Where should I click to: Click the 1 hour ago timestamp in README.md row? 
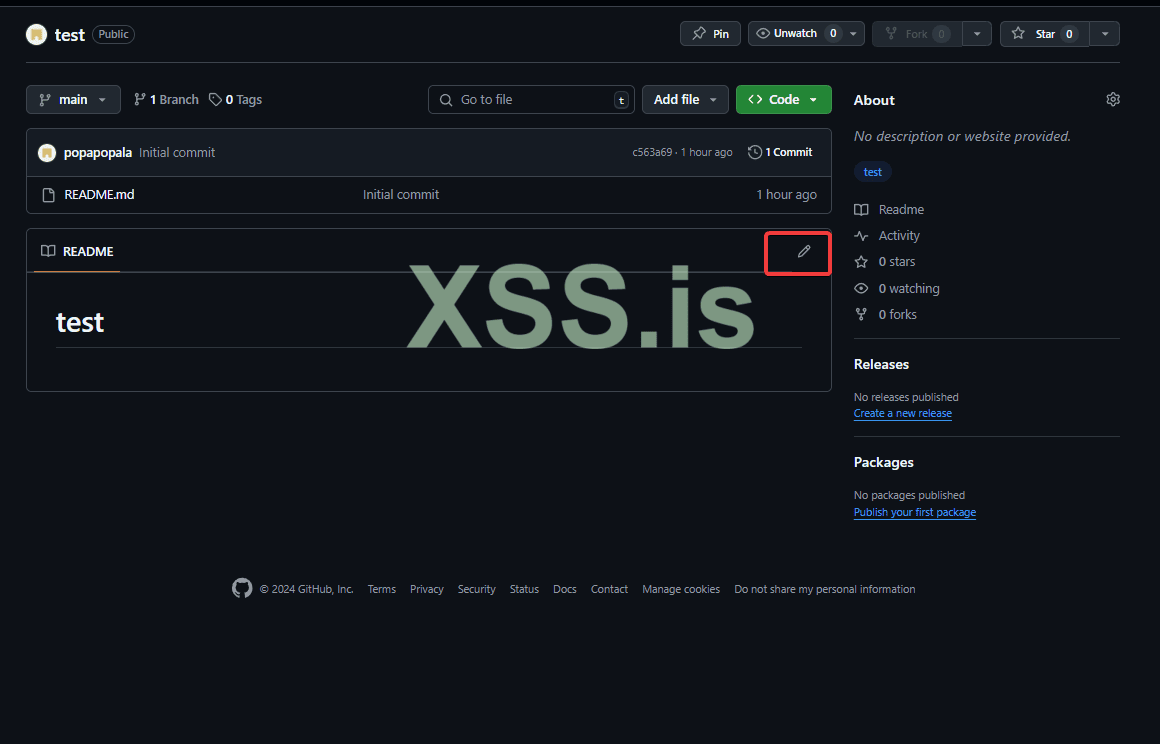786,195
